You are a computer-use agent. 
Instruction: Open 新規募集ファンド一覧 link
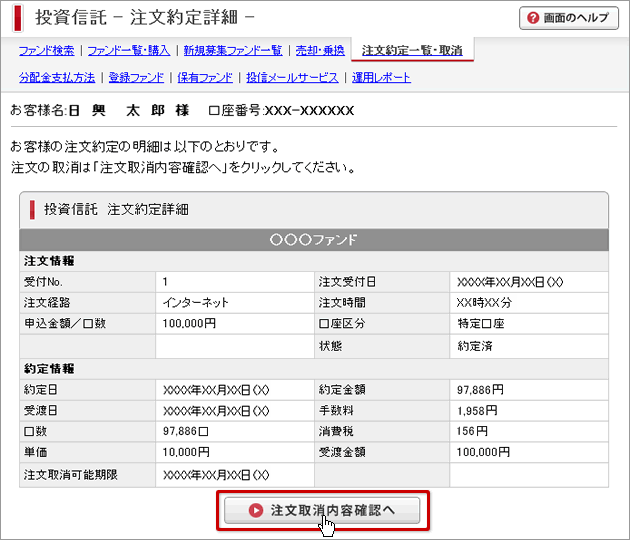[232, 50]
